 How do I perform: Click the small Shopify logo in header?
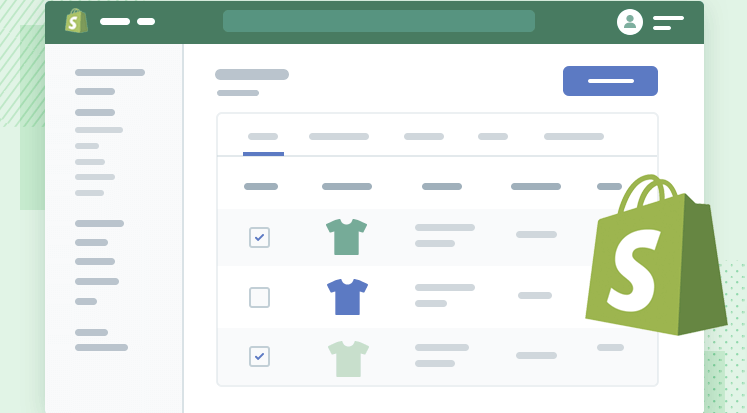point(76,21)
